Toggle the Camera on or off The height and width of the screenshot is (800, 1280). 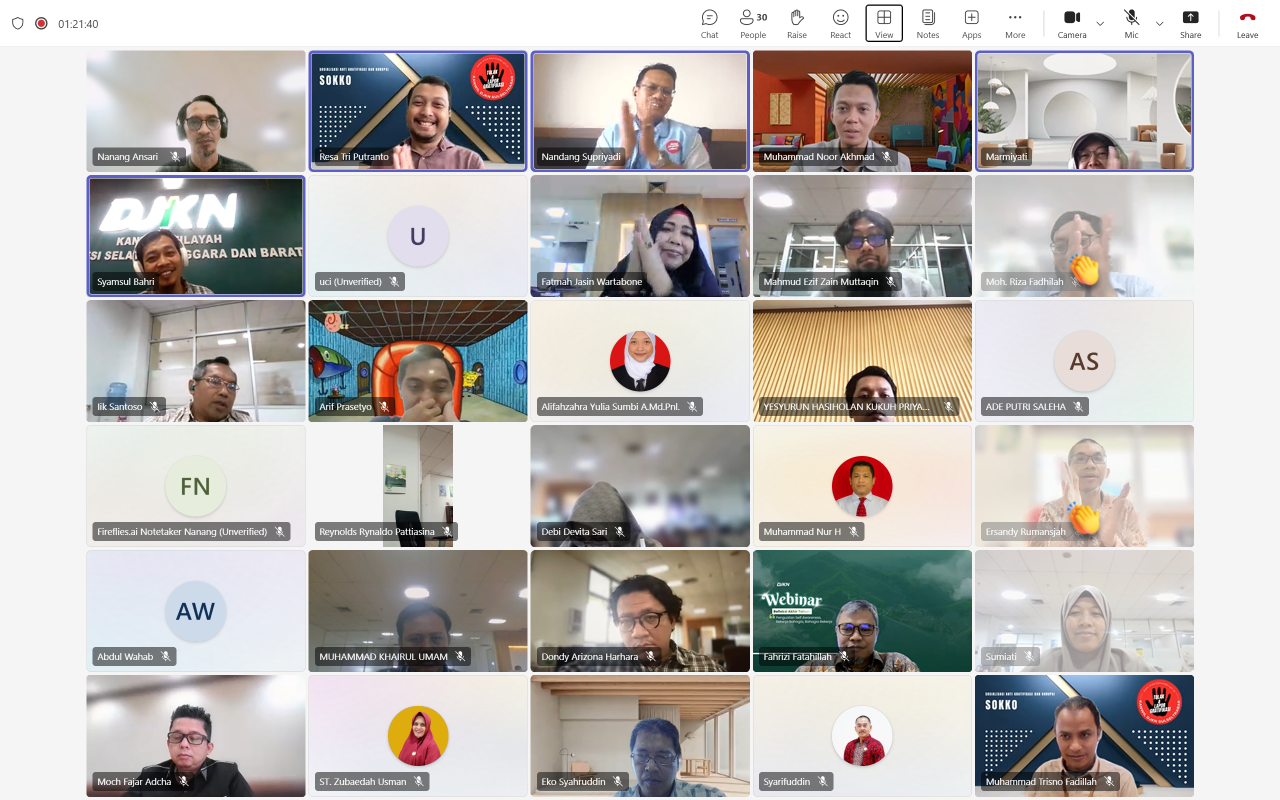1071,23
